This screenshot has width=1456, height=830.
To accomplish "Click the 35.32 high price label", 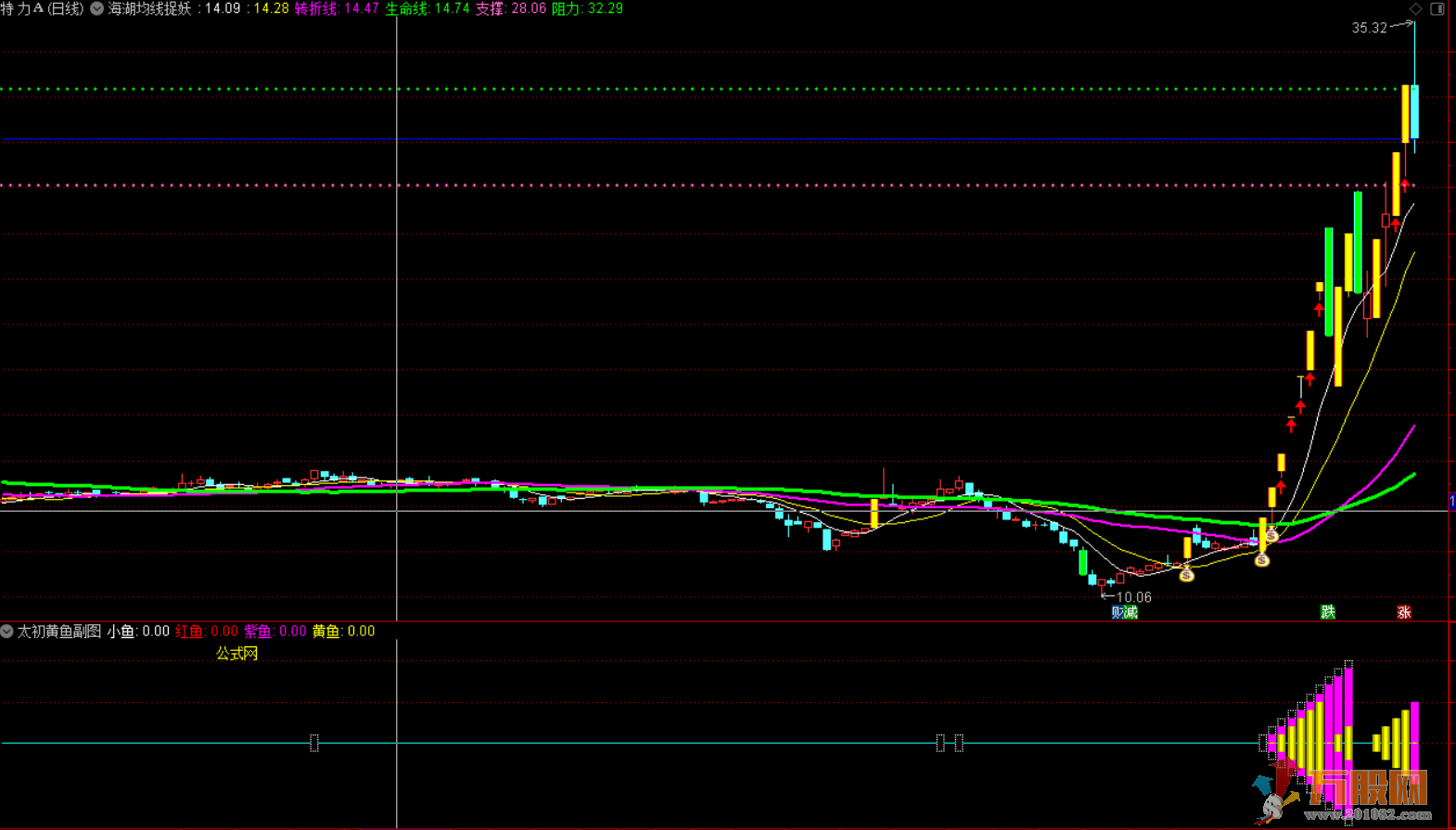I will click(x=1369, y=28).
